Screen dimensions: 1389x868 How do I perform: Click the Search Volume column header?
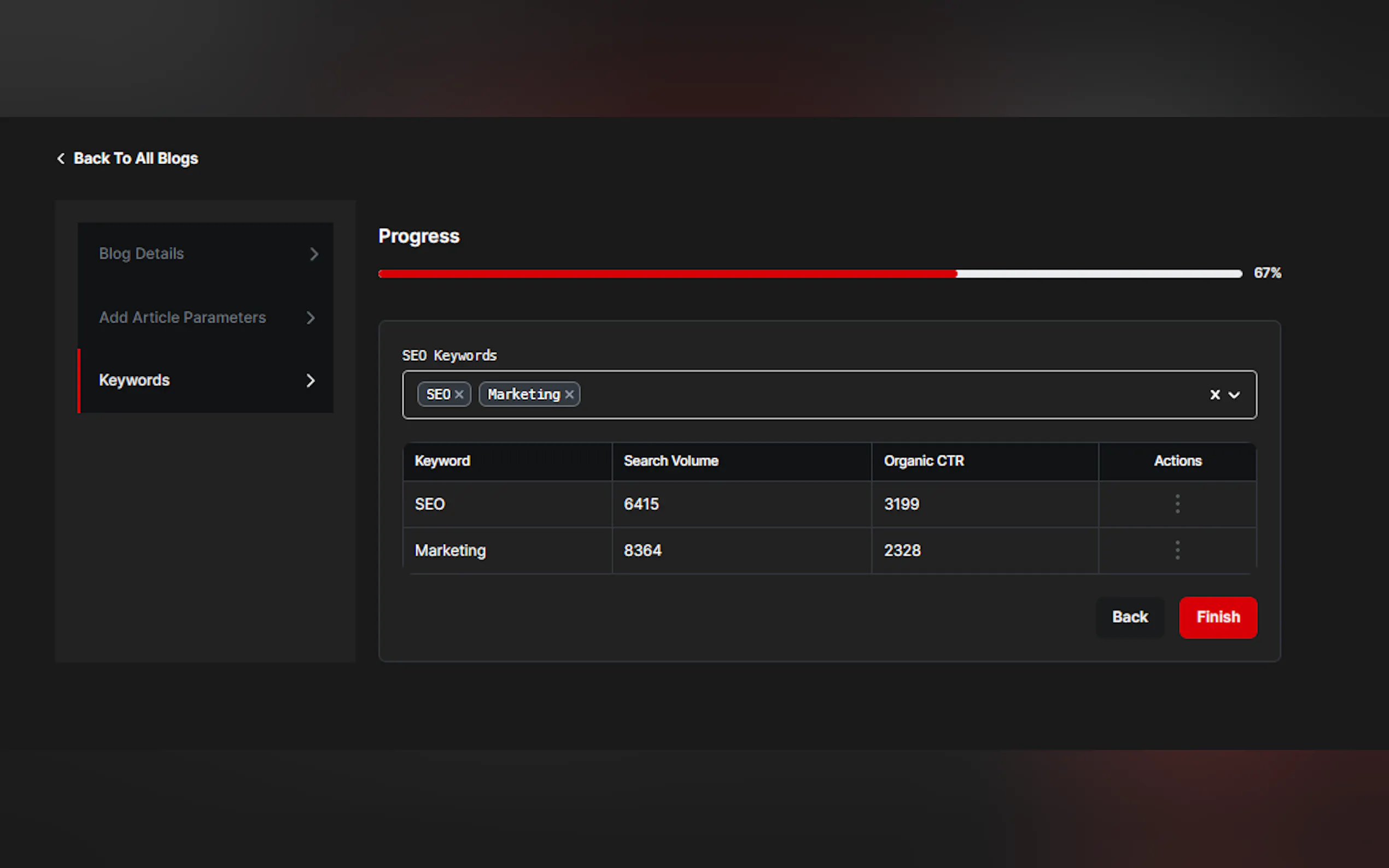coord(670,461)
